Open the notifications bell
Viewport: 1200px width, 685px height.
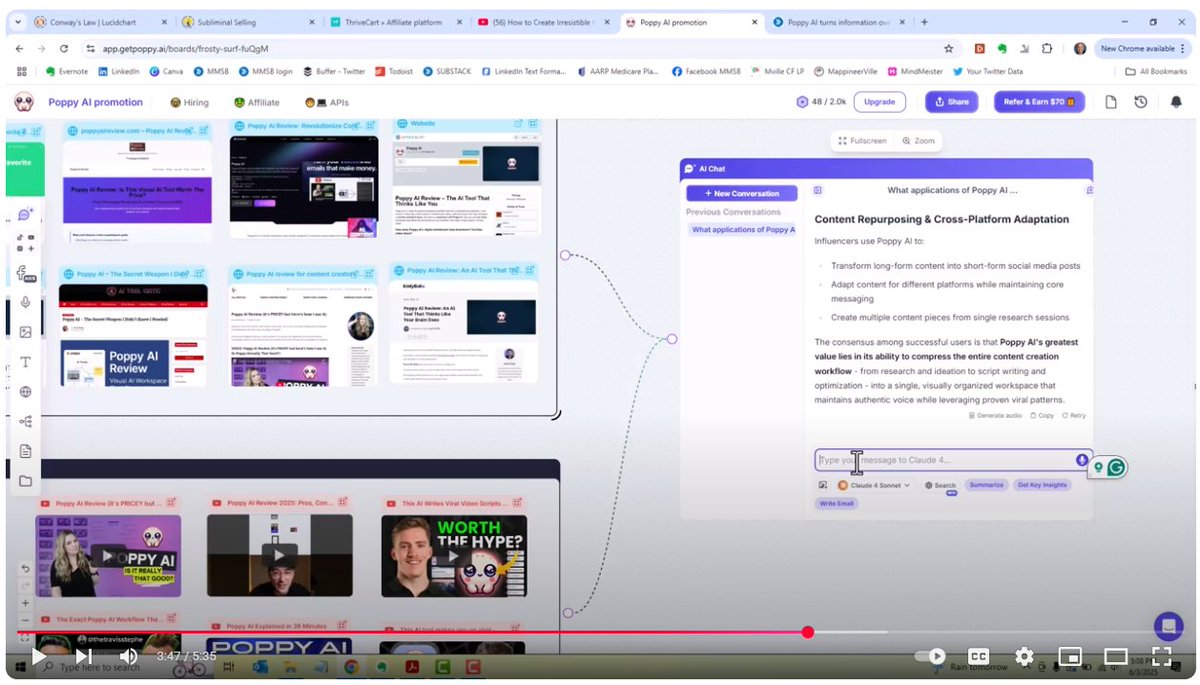(x=1176, y=102)
